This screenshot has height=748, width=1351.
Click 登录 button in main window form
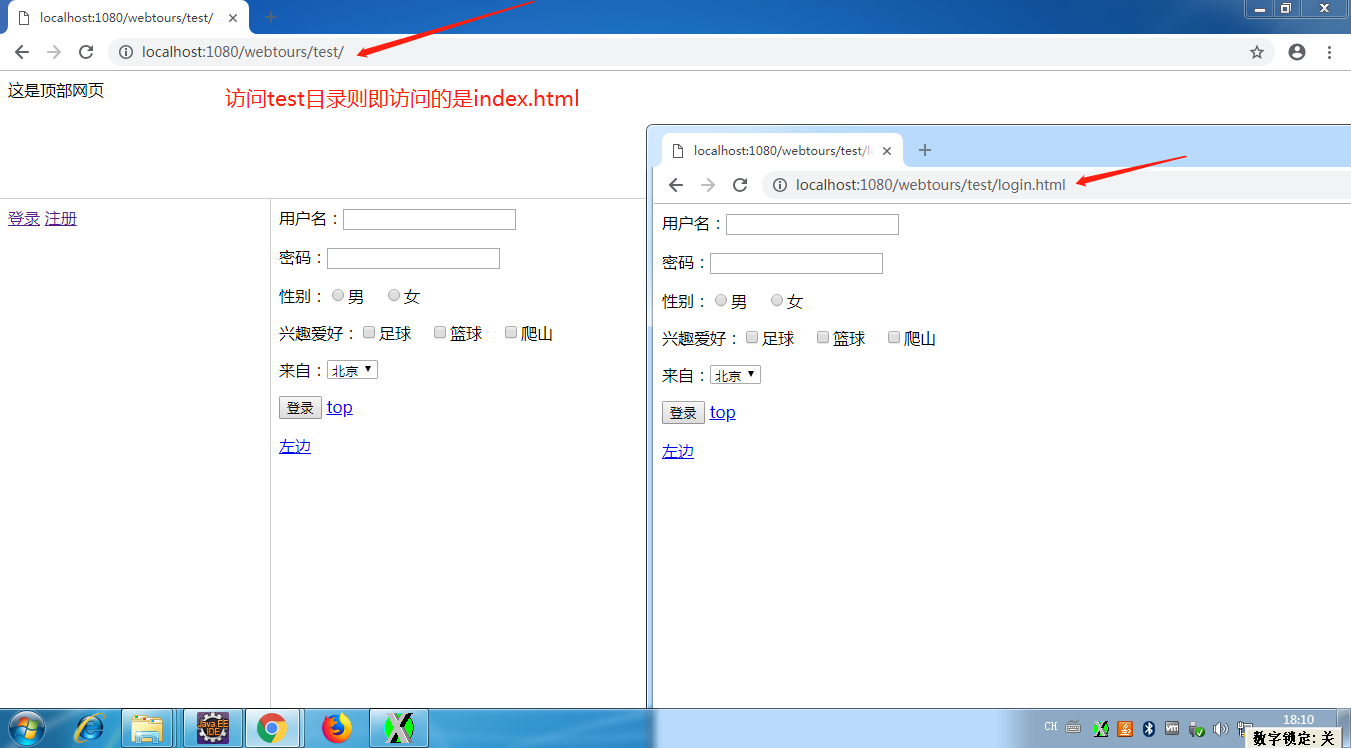(300, 408)
